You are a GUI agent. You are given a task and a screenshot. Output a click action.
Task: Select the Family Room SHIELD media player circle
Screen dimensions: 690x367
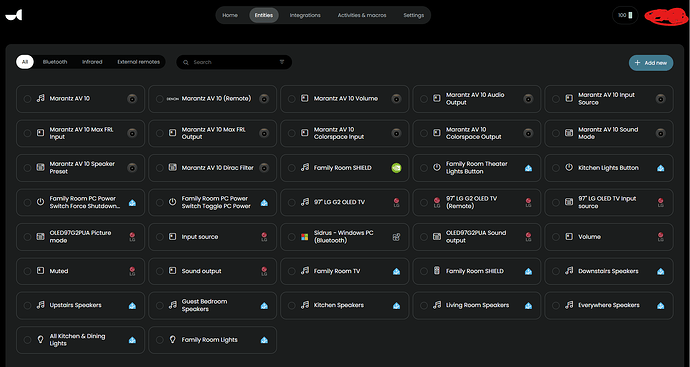click(291, 168)
